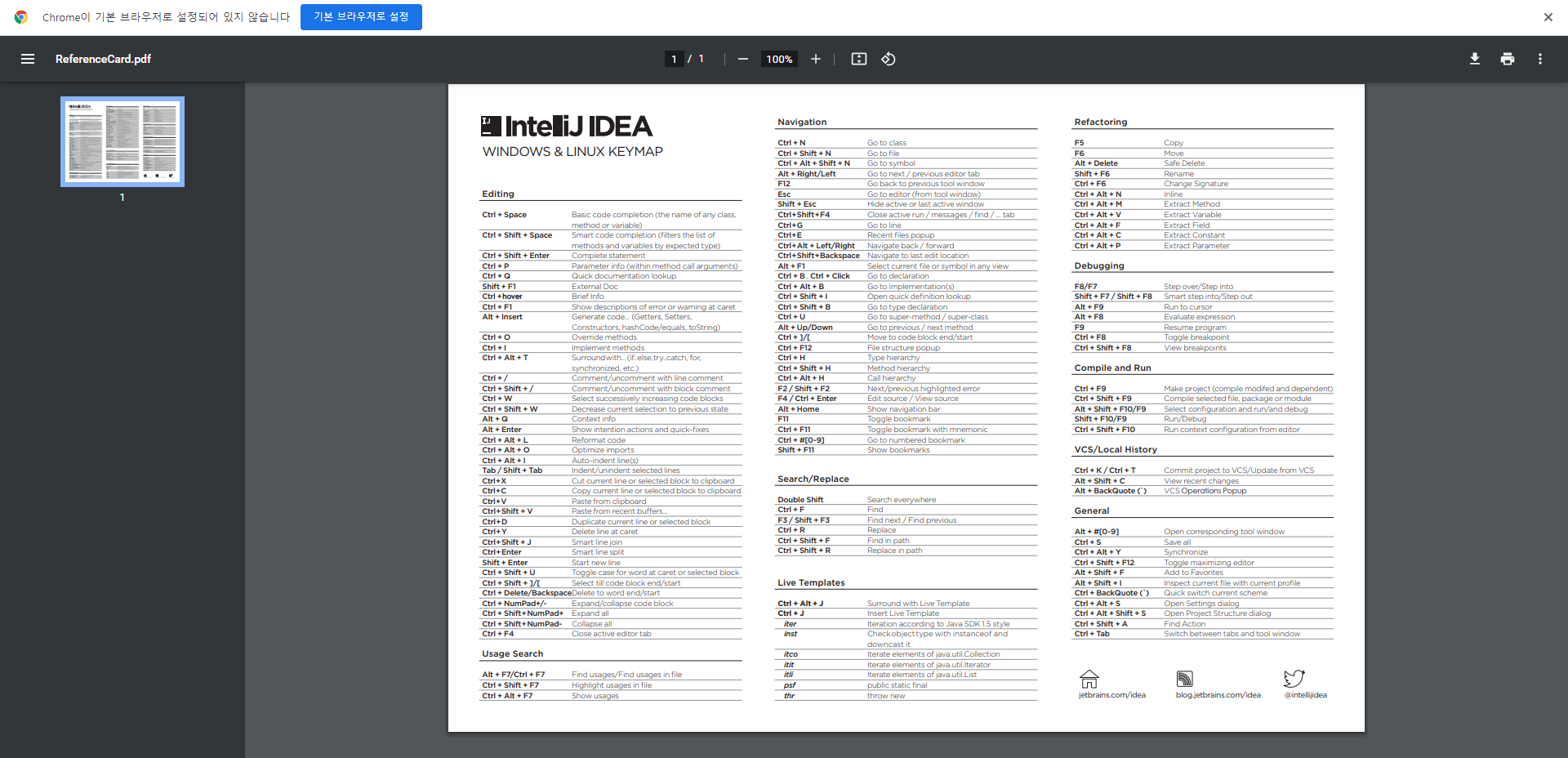Click the 'Search everywhere' text
This screenshot has width=1568, height=758.
902,500
